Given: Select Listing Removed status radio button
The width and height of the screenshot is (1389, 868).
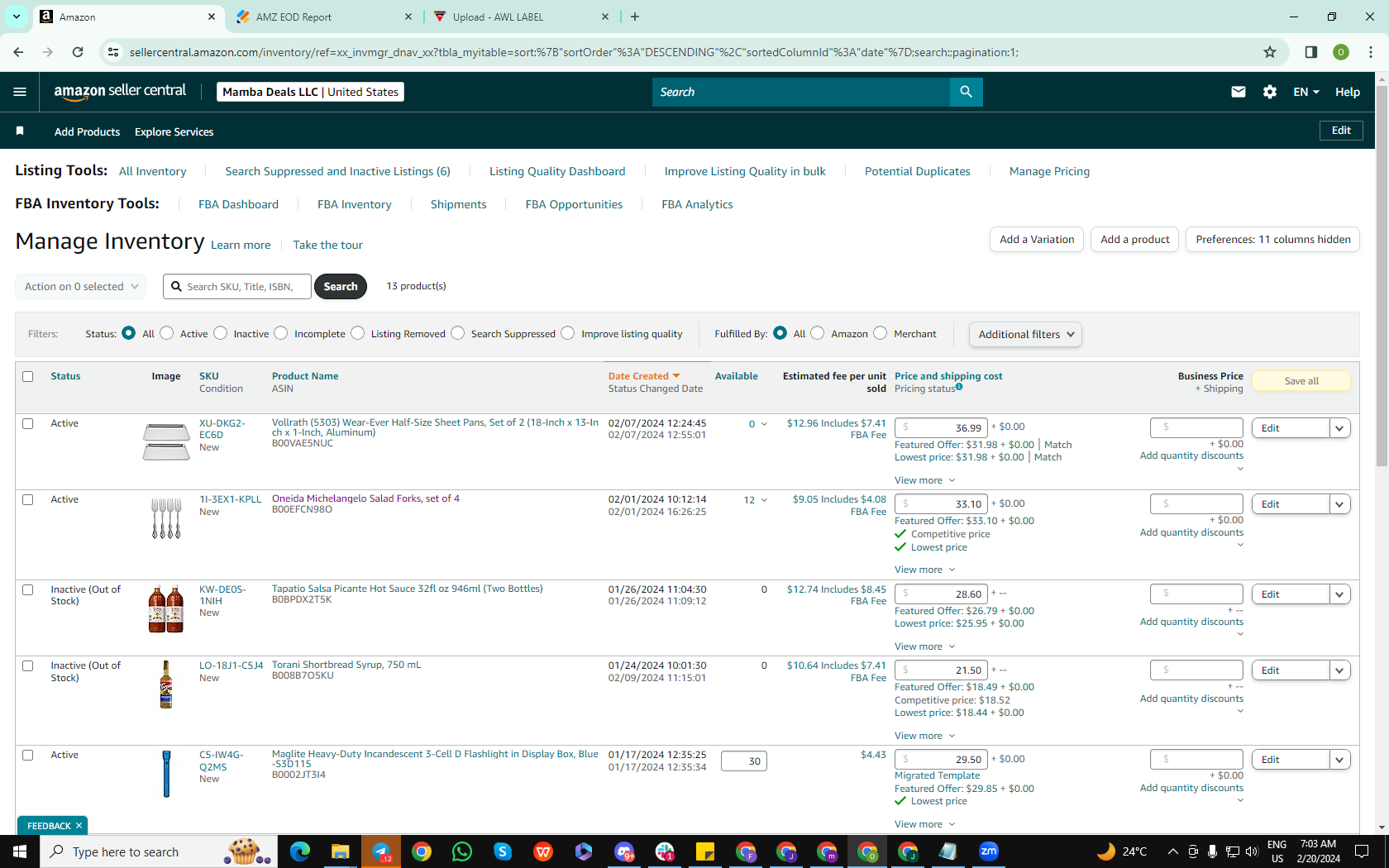Looking at the screenshot, I should pos(358,333).
